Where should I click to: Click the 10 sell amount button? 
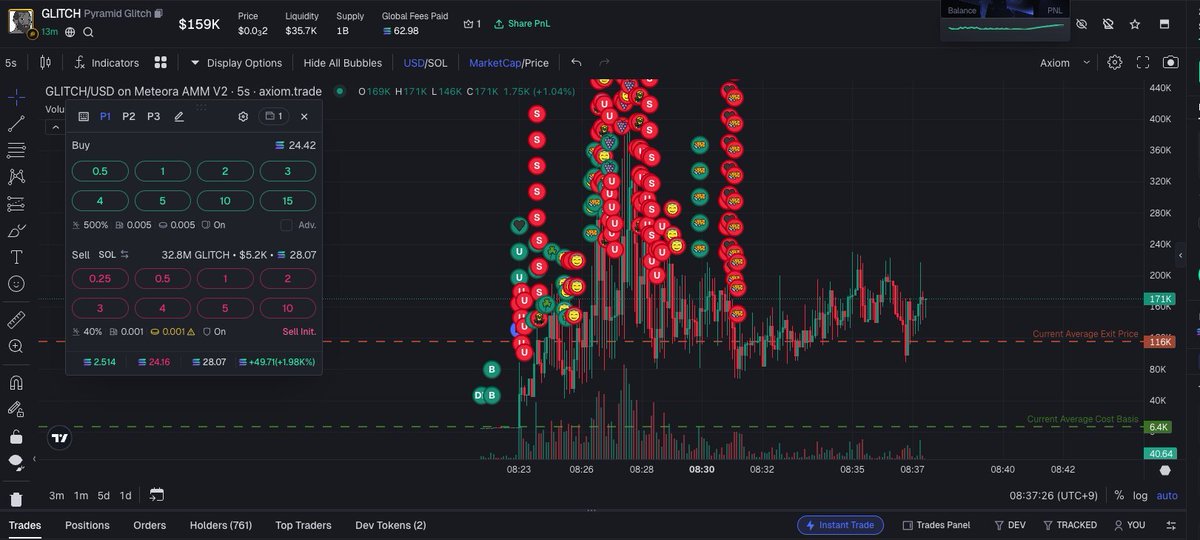point(288,308)
